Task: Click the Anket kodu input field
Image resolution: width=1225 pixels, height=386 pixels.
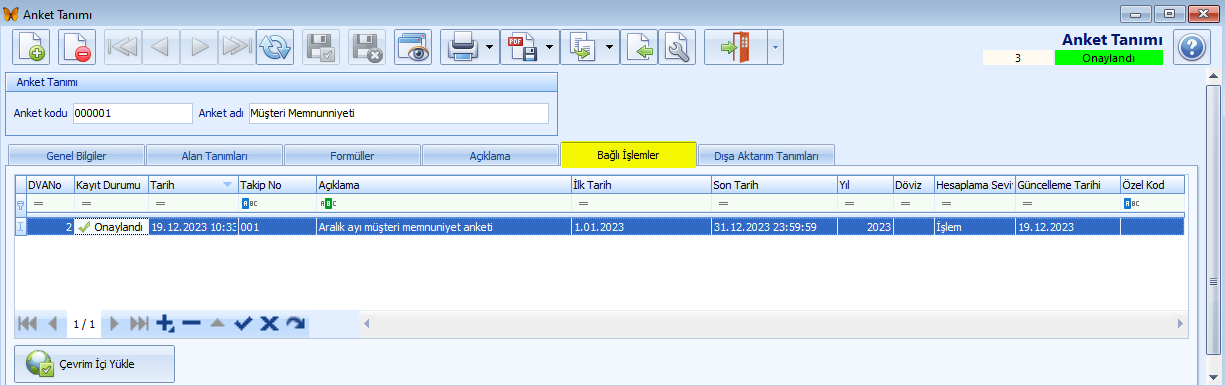Action: [x=132, y=113]
